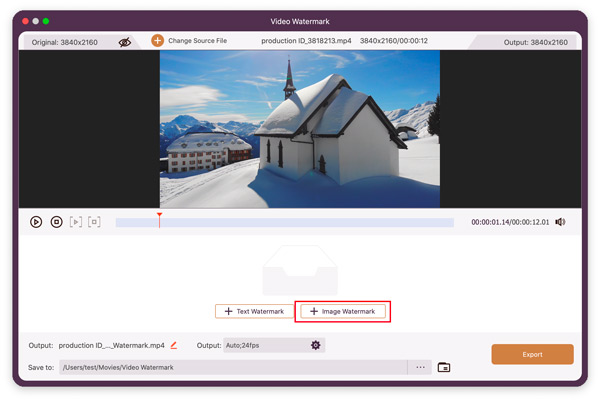Click the Save to path field
600x401 pixels.
(233, 367)
